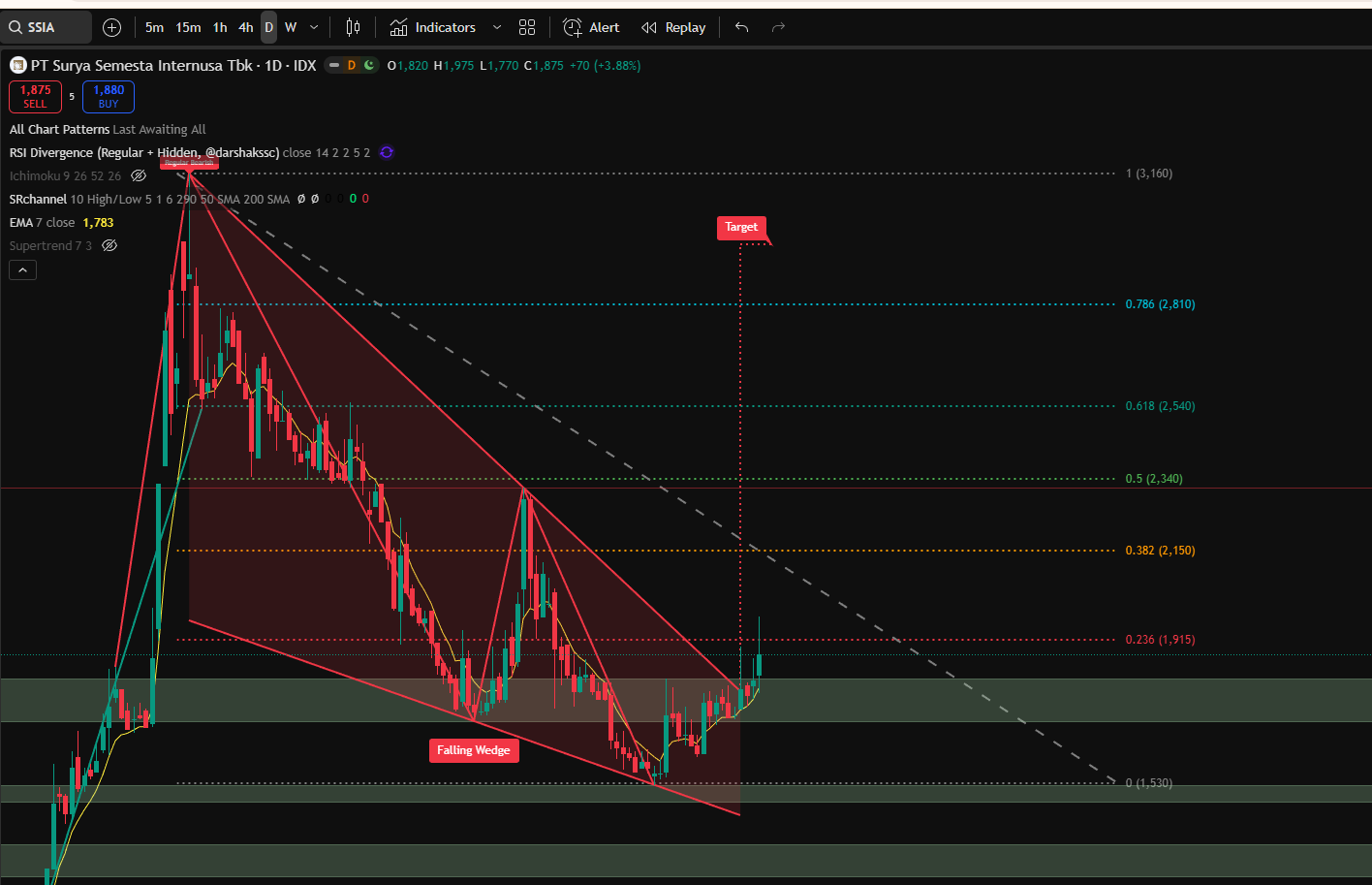Unhide the Supertrend indicator via eye icon
1372x885 pixels.
tap(109, 245)
